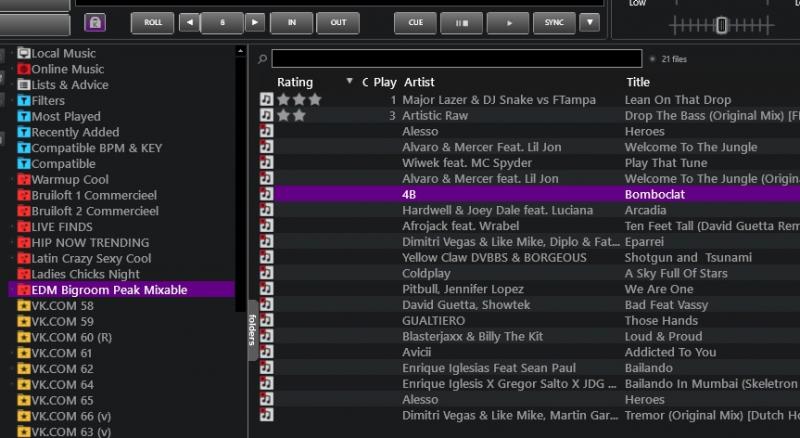Select David Guetta, Showtek track
The image size is (800, 438).
[529, 305]
